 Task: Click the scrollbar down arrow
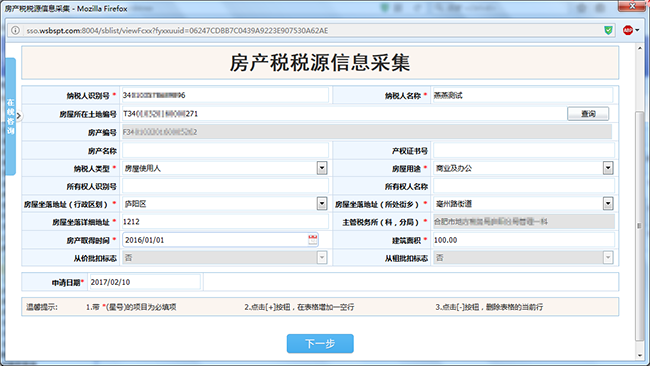click(639, 355)
